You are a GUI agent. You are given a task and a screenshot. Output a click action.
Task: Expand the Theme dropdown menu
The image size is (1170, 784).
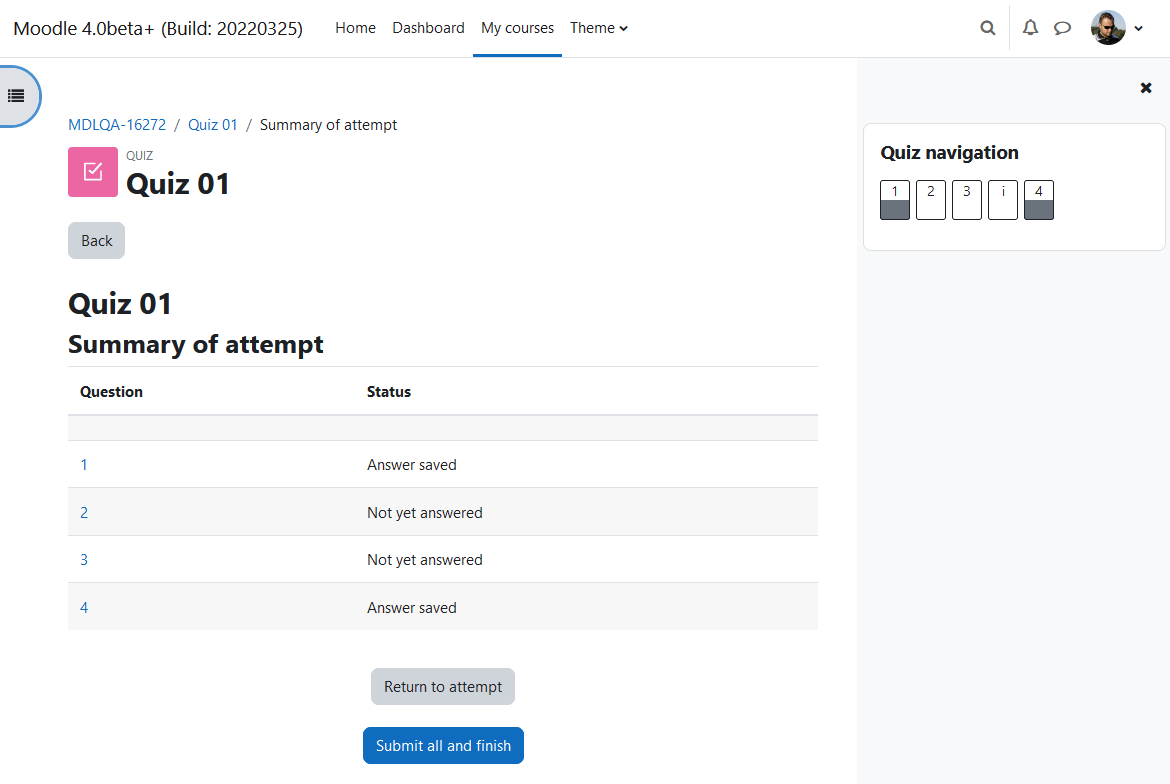point(599,28)
